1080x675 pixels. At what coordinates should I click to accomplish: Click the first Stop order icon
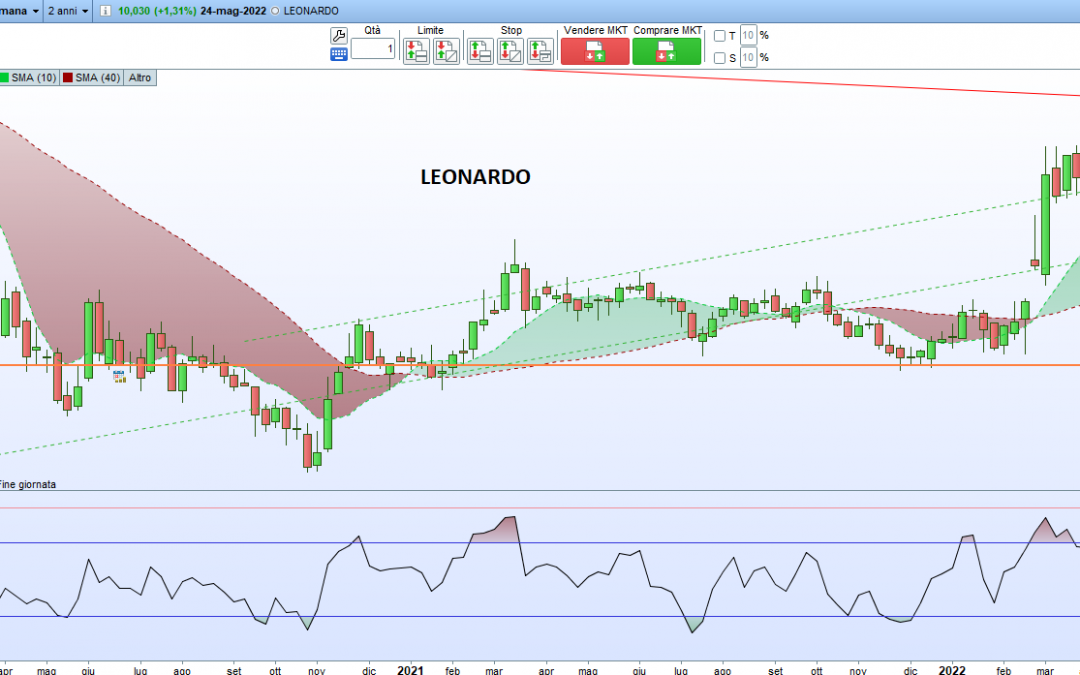point(480,52)
